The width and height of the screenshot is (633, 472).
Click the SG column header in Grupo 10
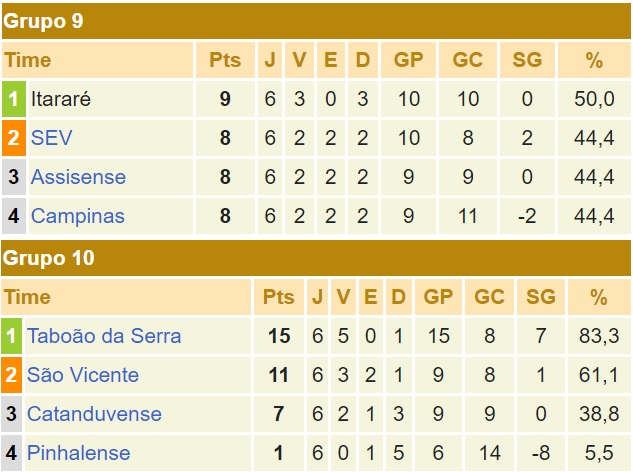(x=541, y=297)
